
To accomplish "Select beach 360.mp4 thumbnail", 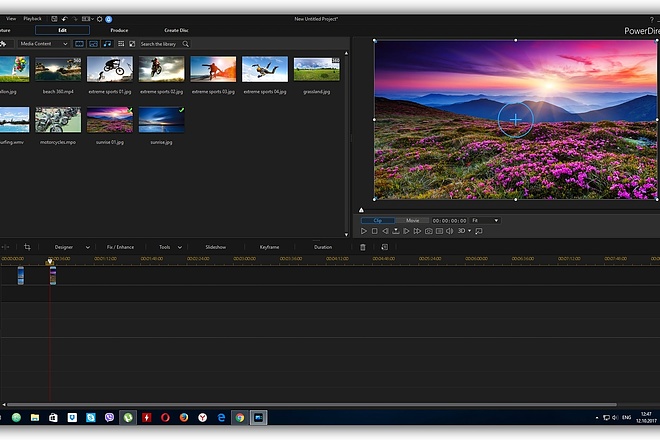I will click(58, 69).
